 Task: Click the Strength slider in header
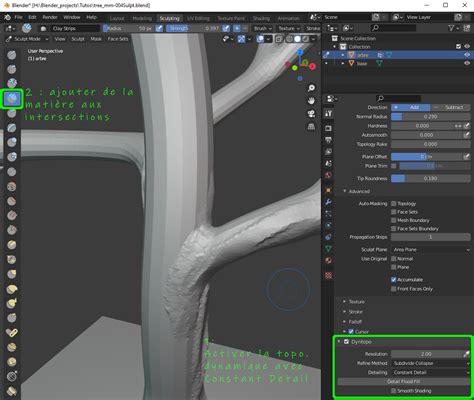[x=194, y=28]
